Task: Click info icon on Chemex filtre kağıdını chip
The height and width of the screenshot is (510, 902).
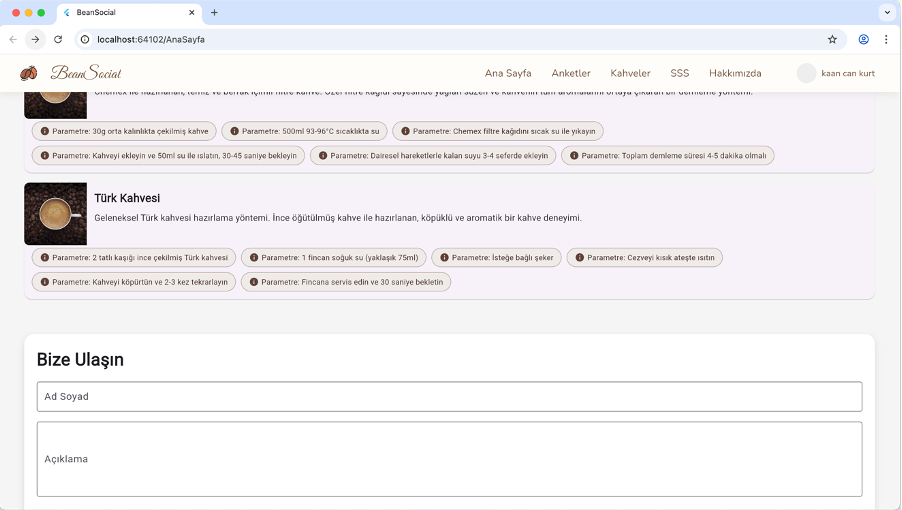Action: click(x=405, y=131)
